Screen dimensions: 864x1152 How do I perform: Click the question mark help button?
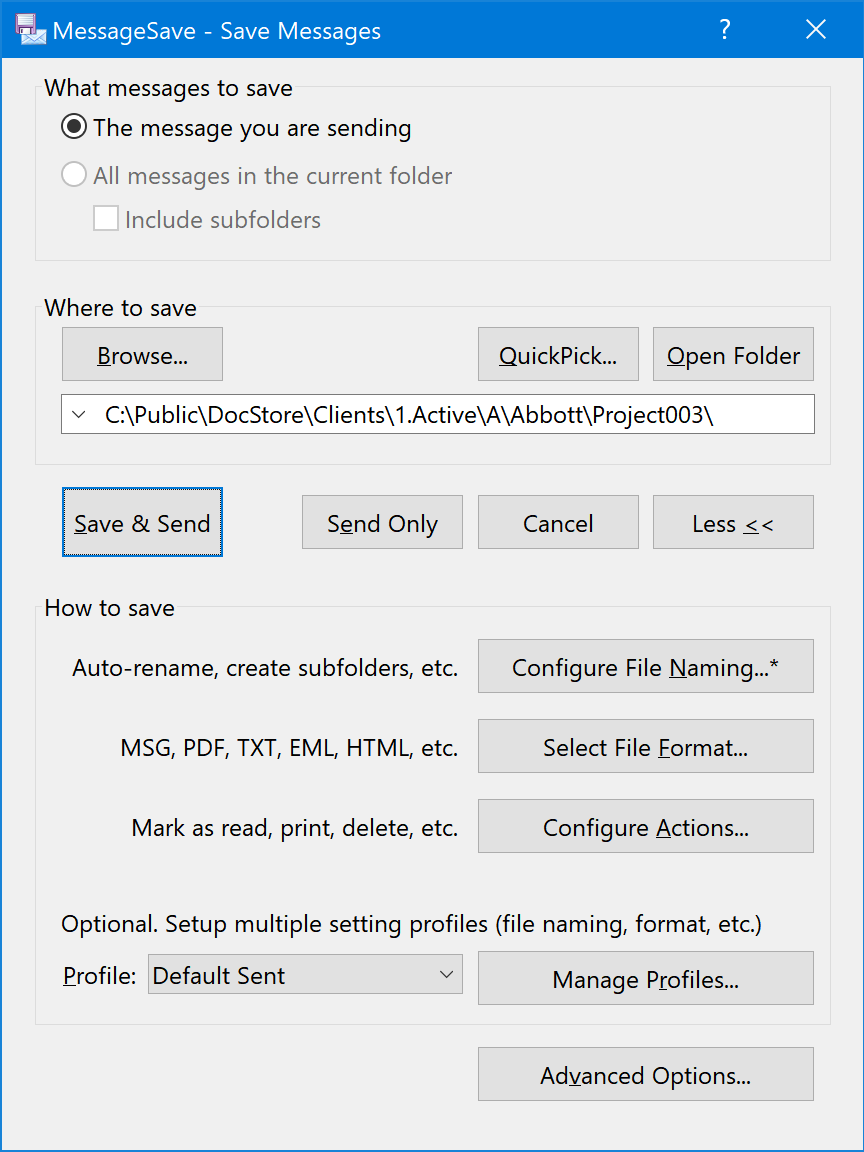pyautogui.click(x=725, y=30)
